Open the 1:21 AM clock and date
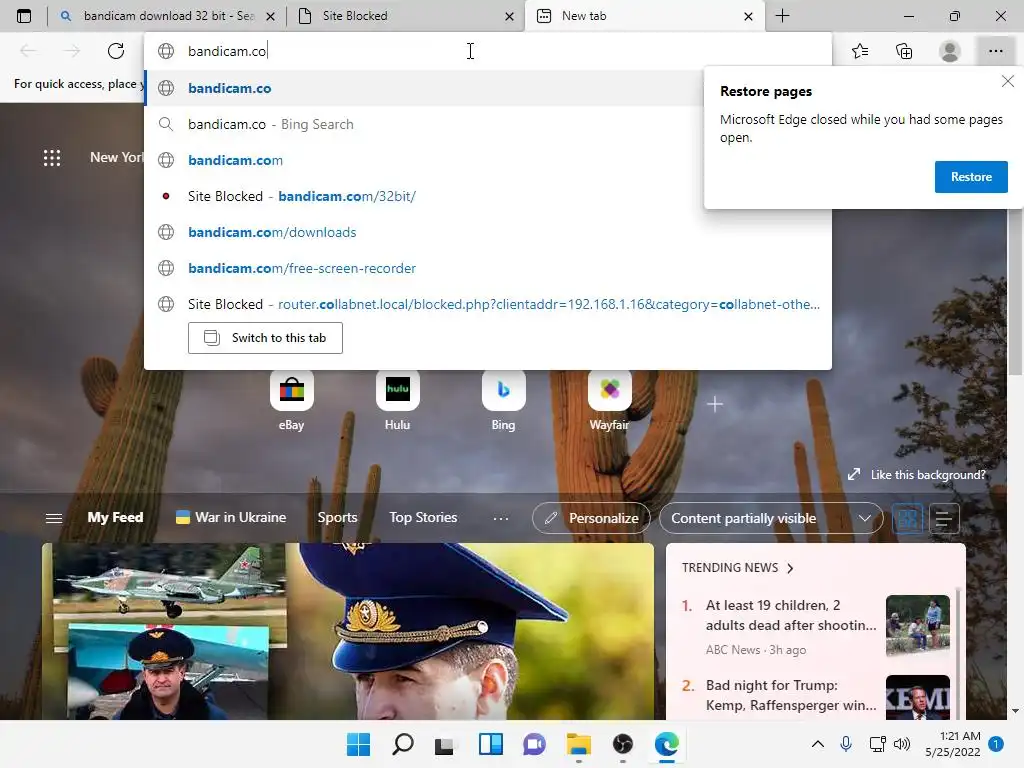The height and width of the screenshot is (768, 1024). click(953, 744)
